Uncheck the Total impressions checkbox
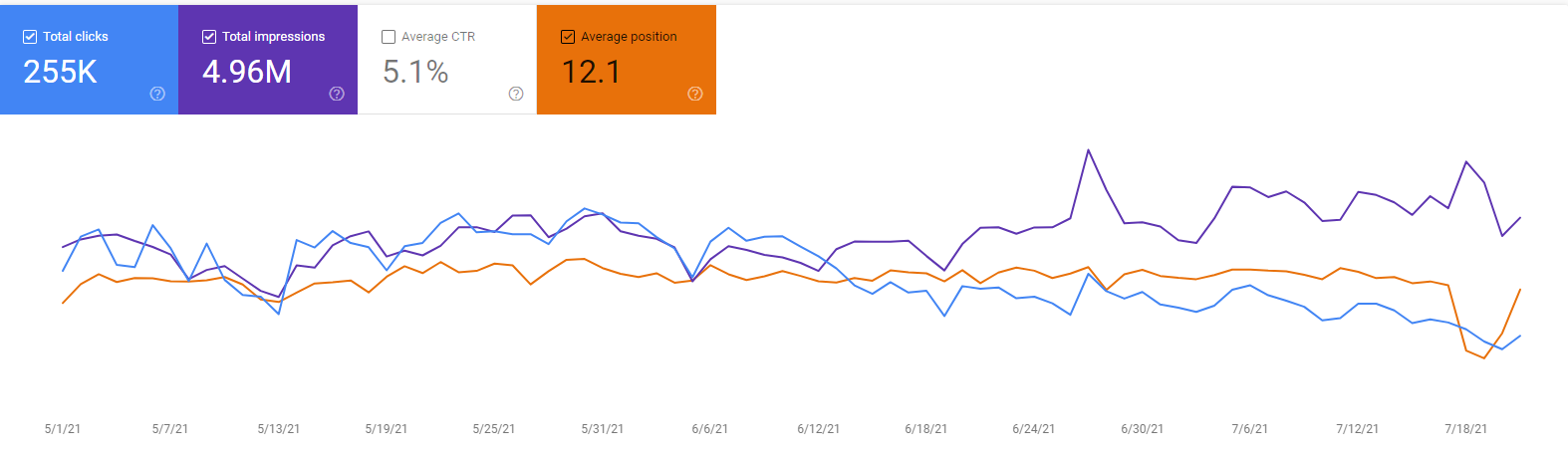This screenshot has height=459, width=1568. tap(209, 37)
